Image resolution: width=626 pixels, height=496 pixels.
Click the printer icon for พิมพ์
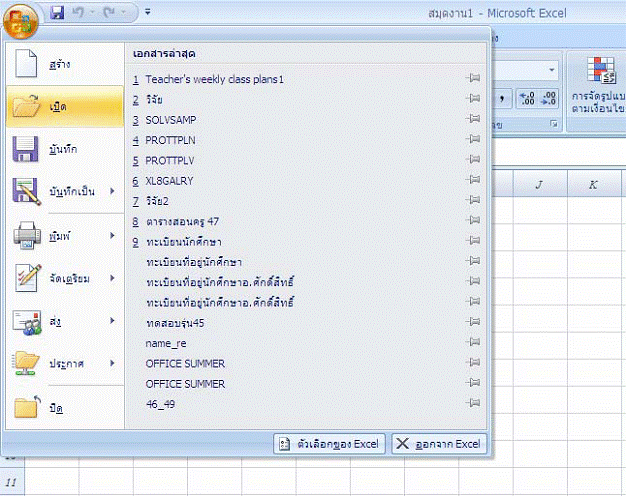coord(27,236)
